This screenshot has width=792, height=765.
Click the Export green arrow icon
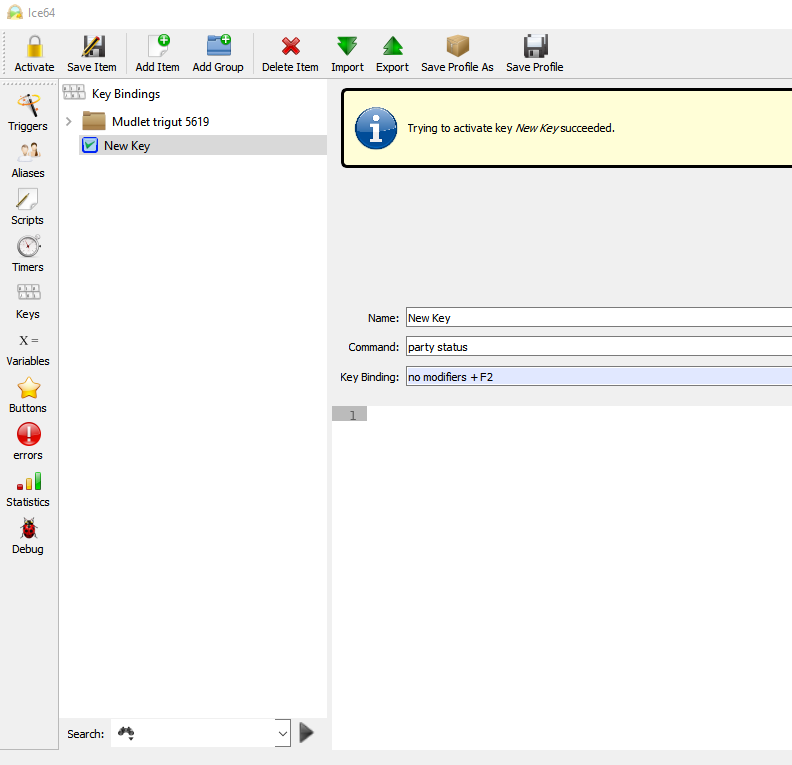392,47
